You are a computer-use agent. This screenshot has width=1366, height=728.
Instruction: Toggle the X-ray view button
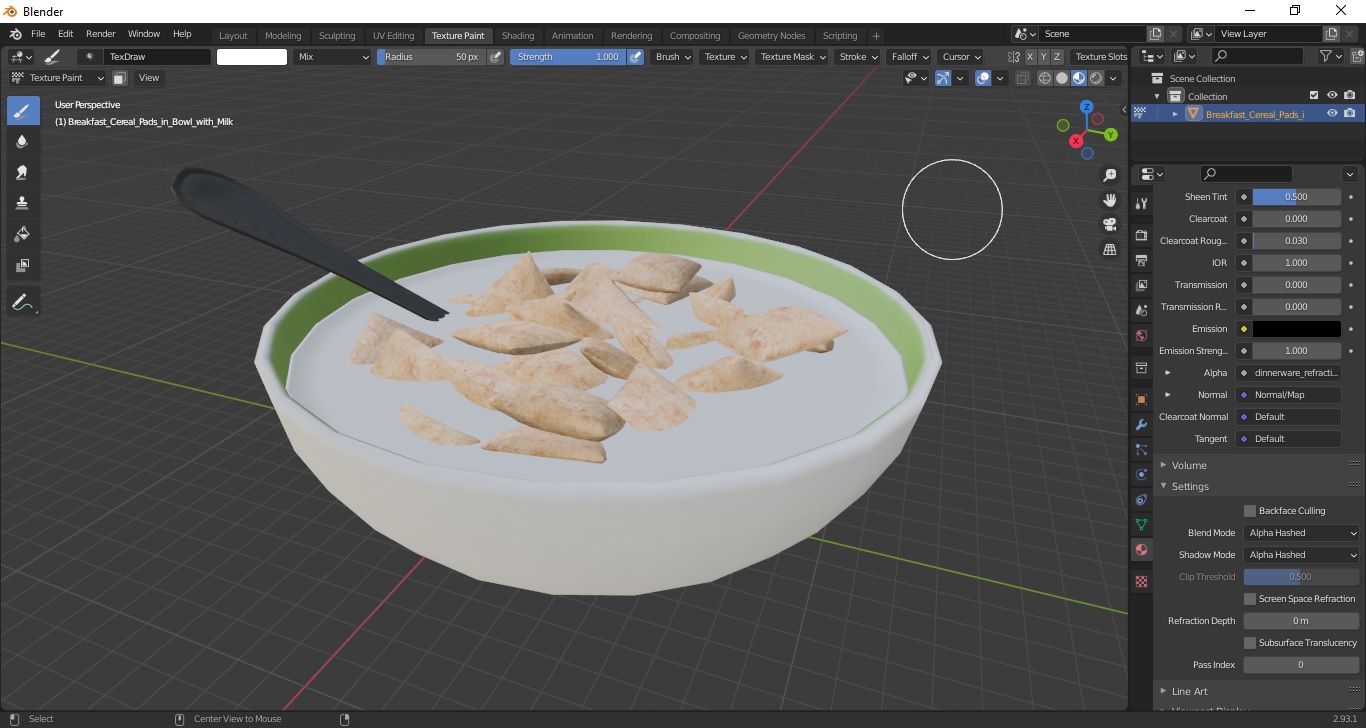(x=1022, y=78)
